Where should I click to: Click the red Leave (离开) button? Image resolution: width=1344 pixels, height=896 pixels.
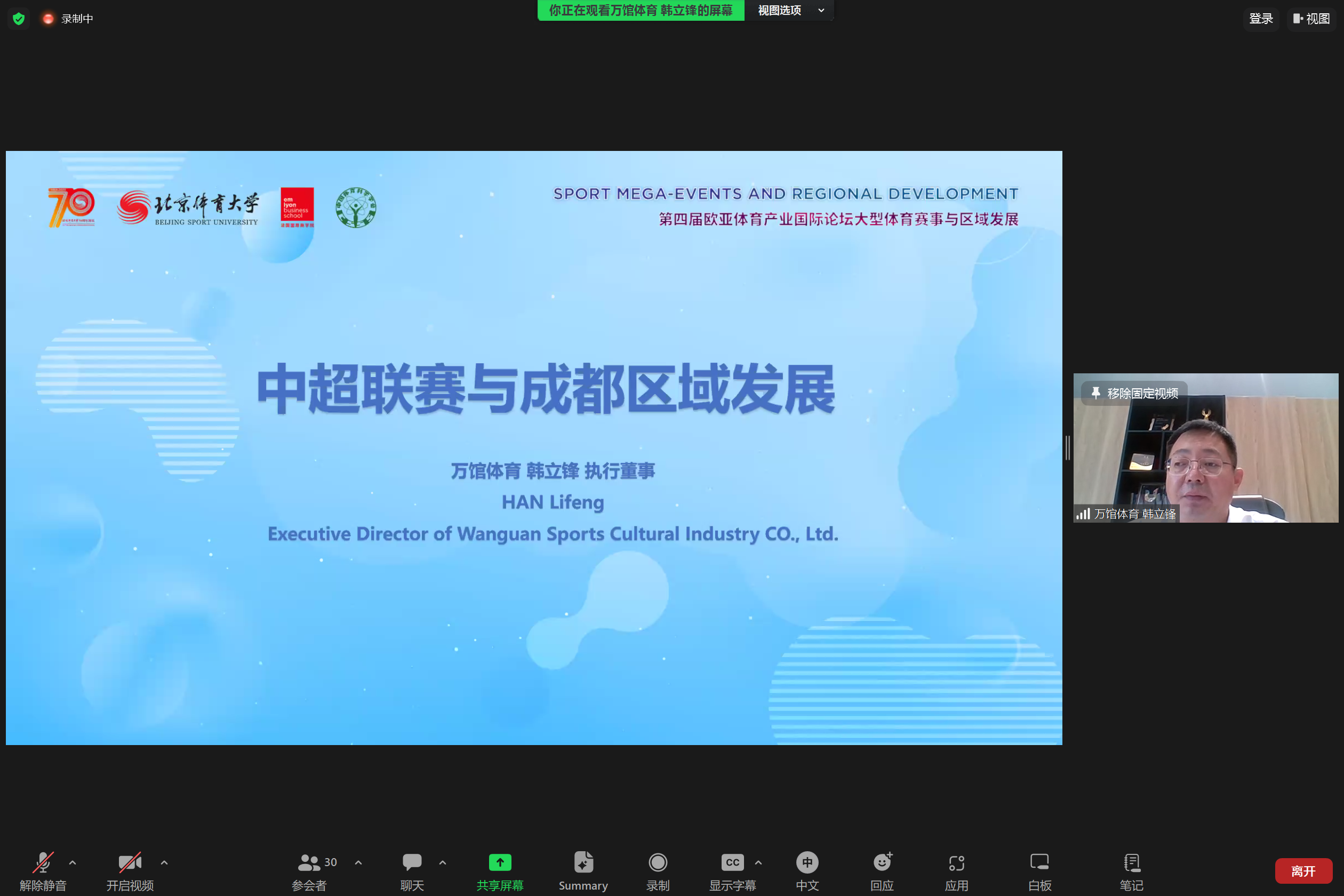point(1303,871)
